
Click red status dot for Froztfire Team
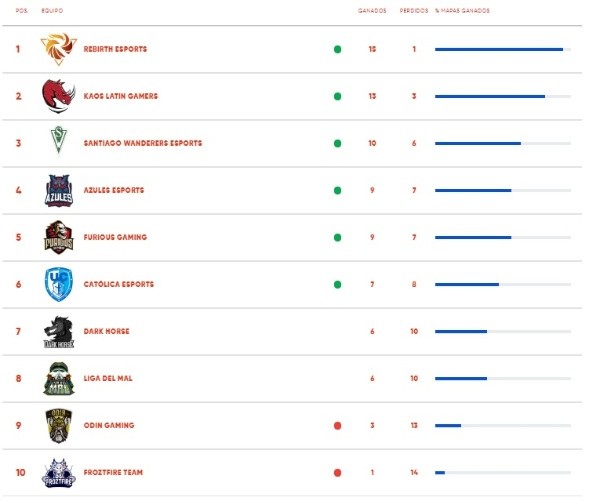tap(338, 473)
